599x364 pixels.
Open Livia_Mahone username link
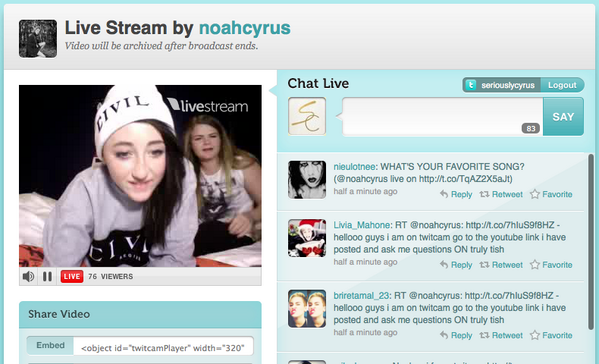[x=361, y=225]
